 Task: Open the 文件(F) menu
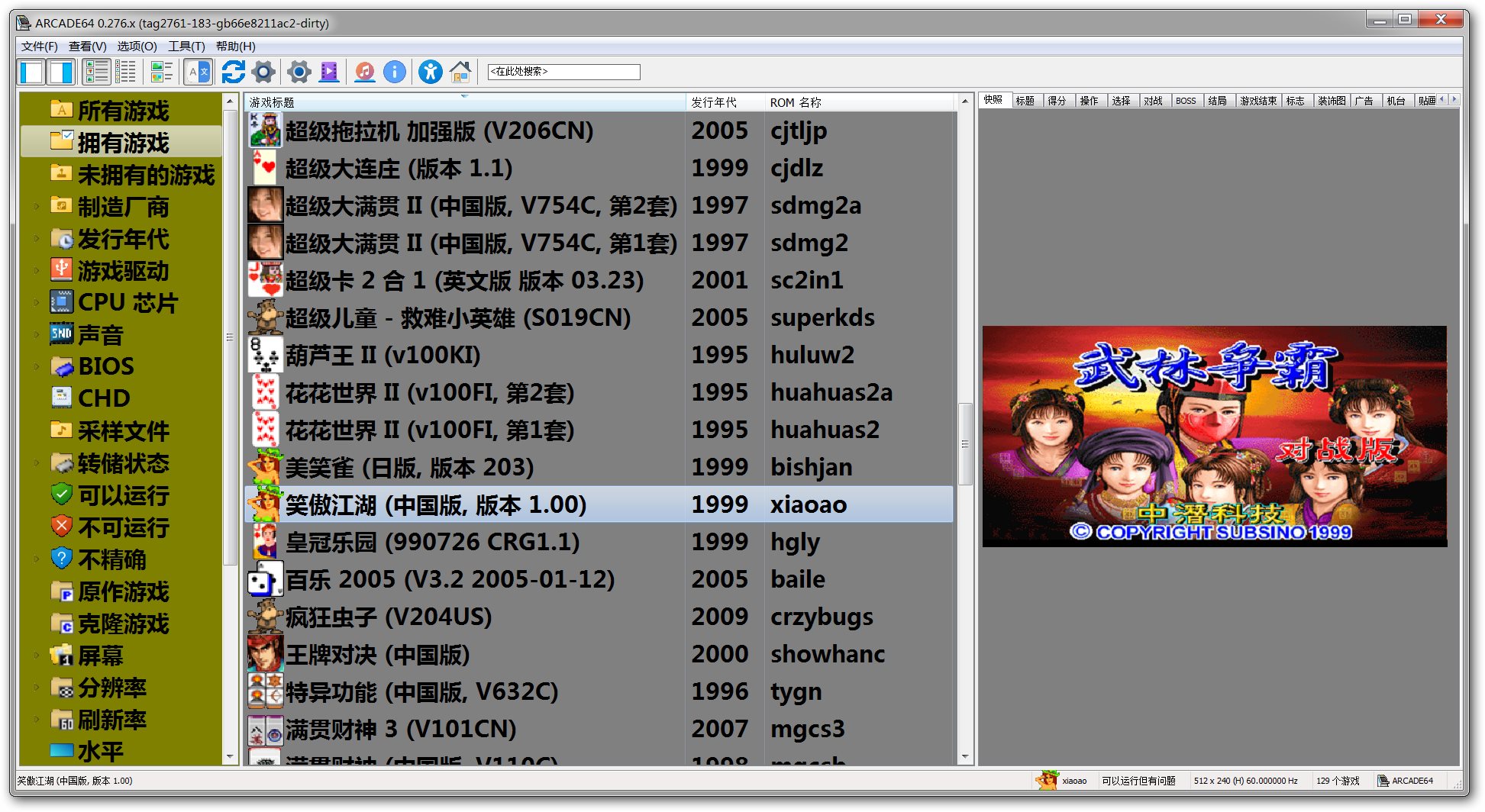point(40,47)
